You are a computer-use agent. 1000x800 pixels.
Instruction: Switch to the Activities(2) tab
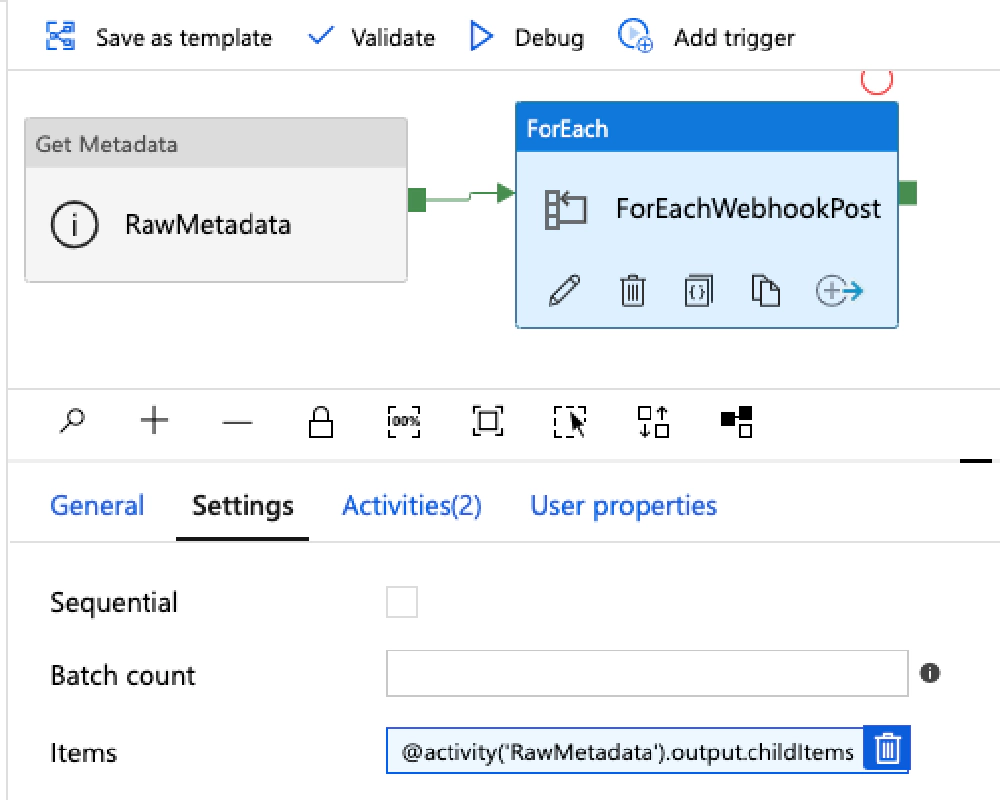point(411,506)
